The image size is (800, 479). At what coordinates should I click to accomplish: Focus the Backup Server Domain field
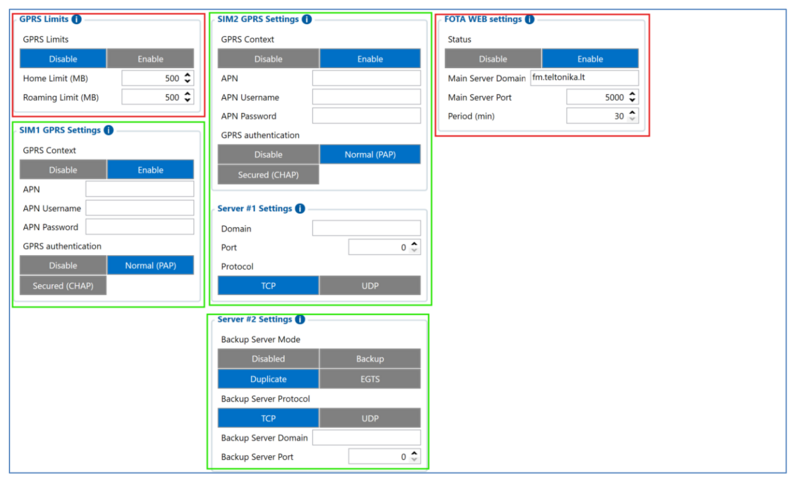pos(366,438)
